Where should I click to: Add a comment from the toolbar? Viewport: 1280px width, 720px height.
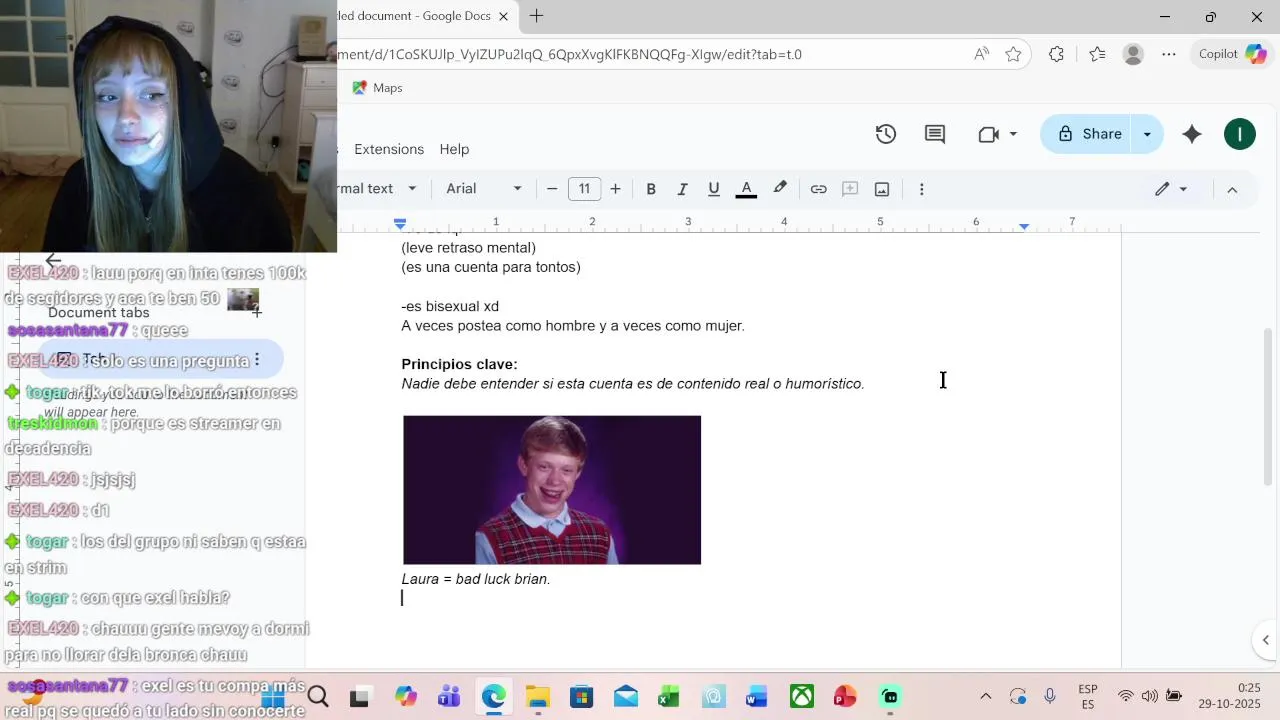[850, 189]
